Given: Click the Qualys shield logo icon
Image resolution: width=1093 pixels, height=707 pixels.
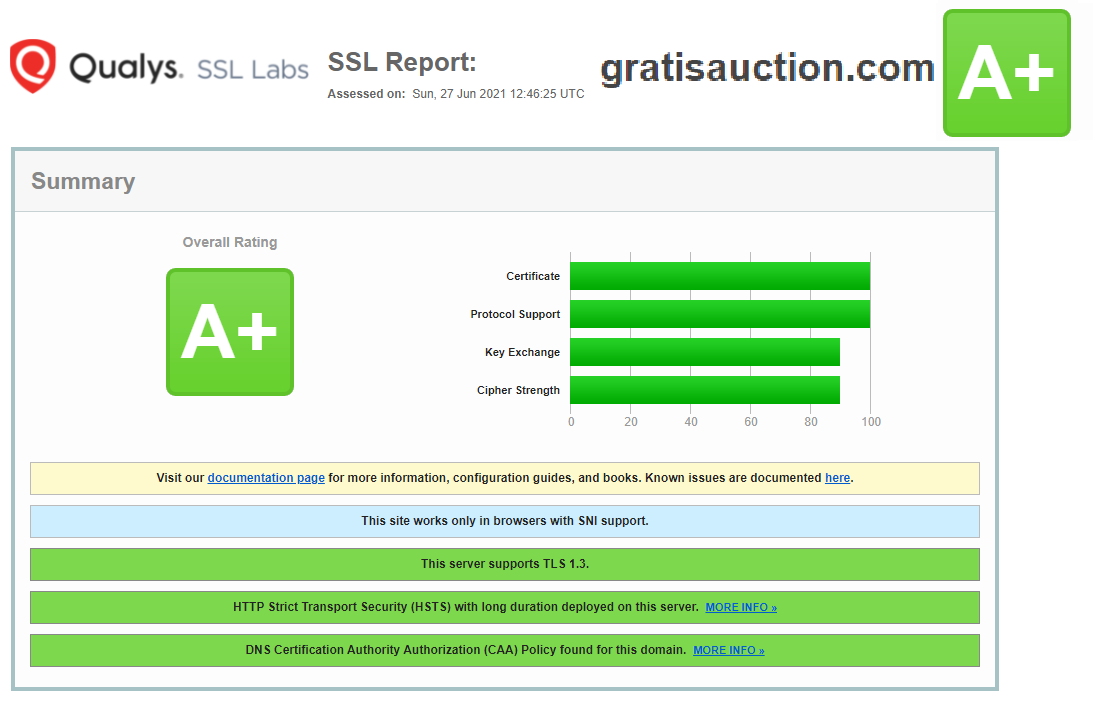Looking at the screenshot, I should pyautogui.click(x=33, y=66).
